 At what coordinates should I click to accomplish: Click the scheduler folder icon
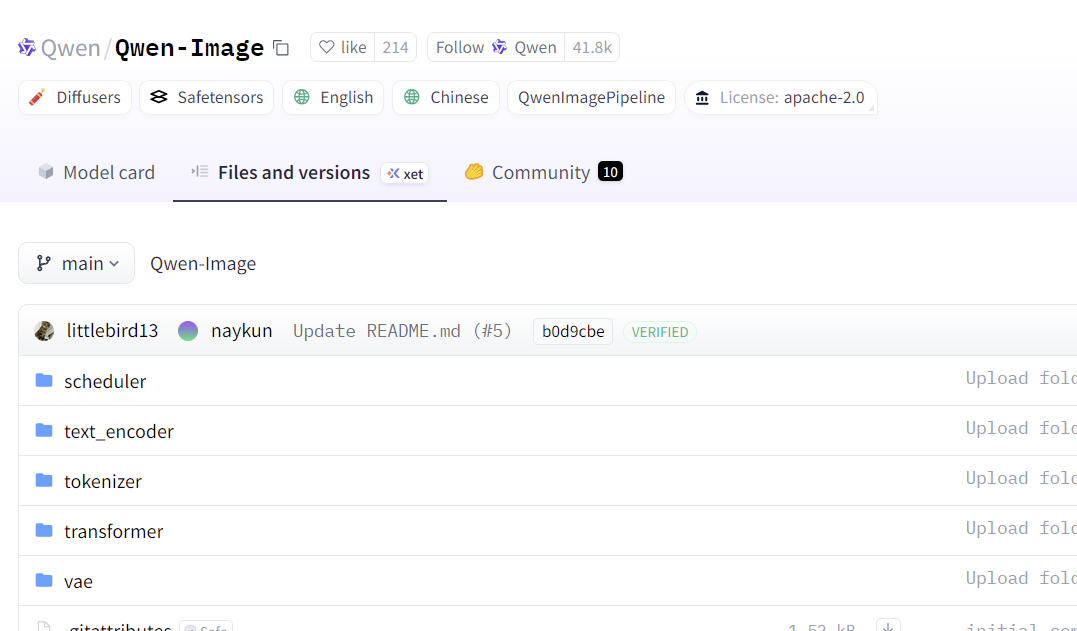[44, 380]
